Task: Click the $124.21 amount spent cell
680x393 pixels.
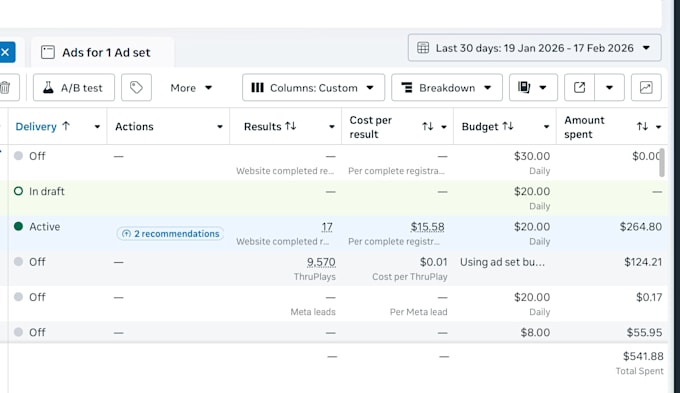Action: [643, 262]
